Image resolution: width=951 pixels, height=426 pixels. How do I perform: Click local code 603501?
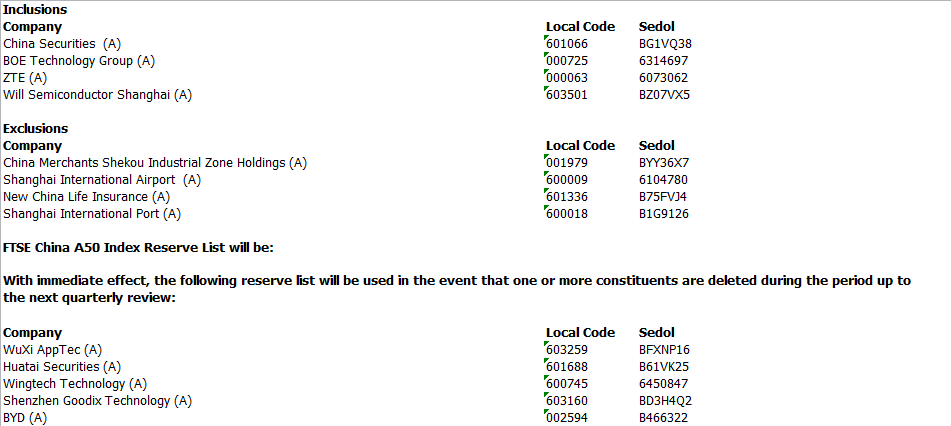coord(569,95)
